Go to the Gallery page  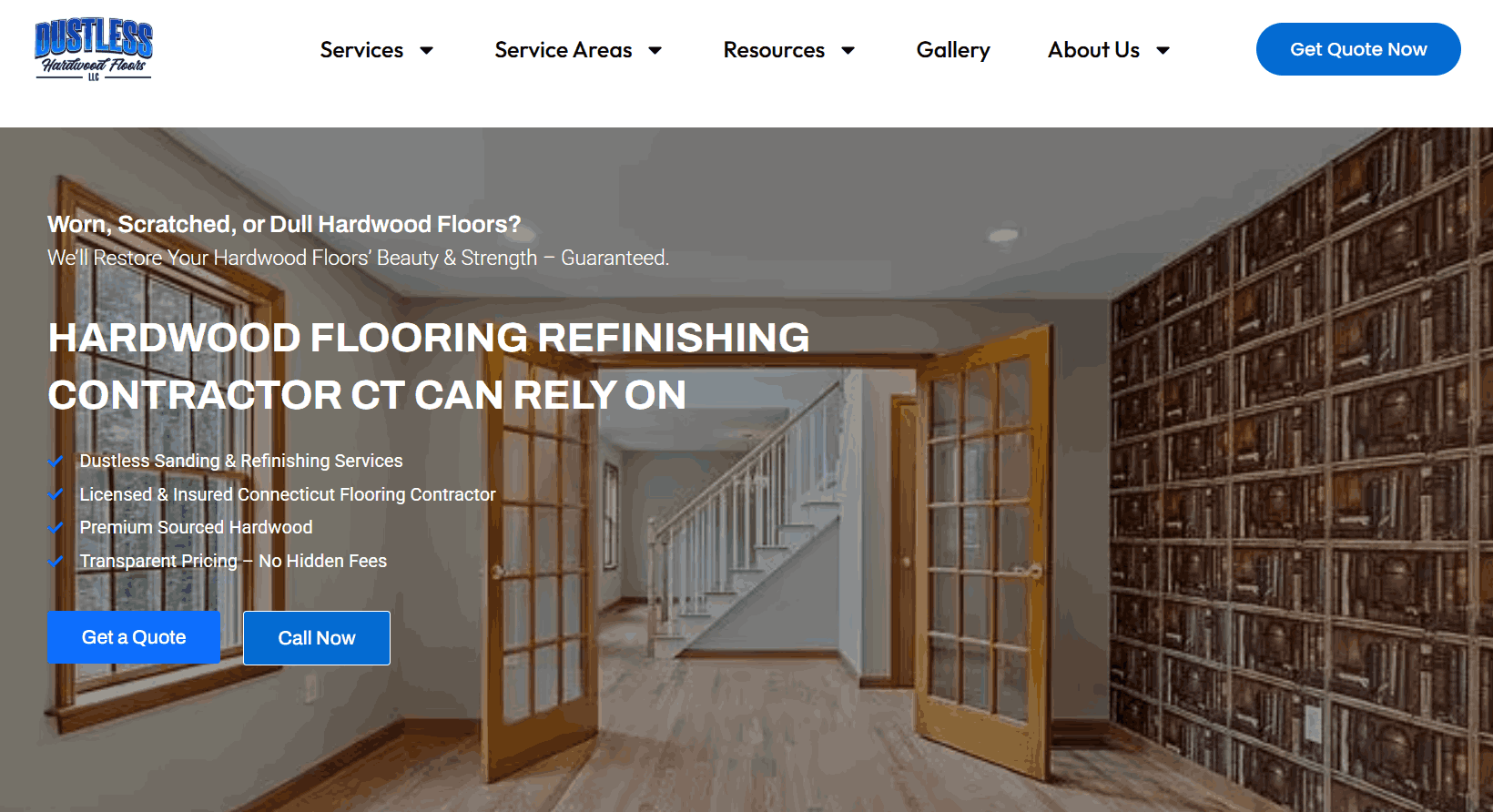(953, 50)
